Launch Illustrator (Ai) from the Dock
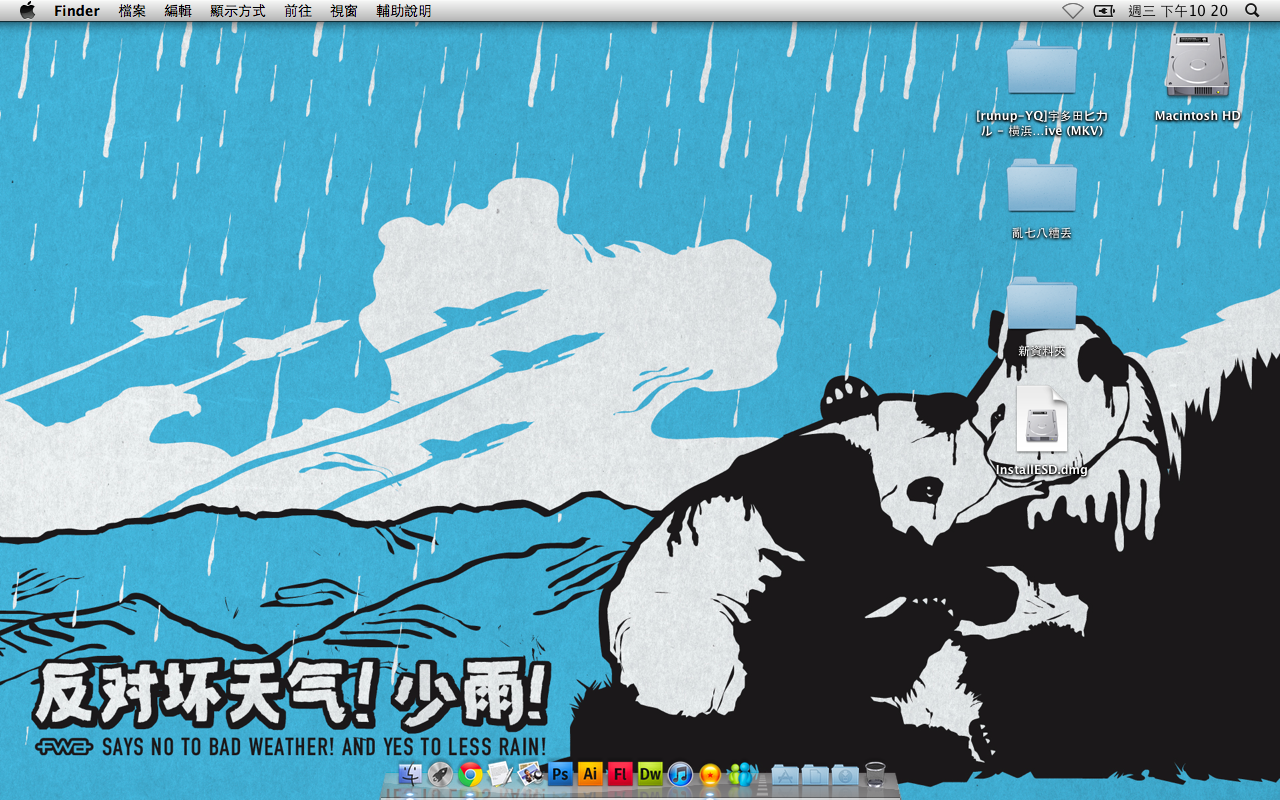1280x800 pixels. tap(590, 774)
